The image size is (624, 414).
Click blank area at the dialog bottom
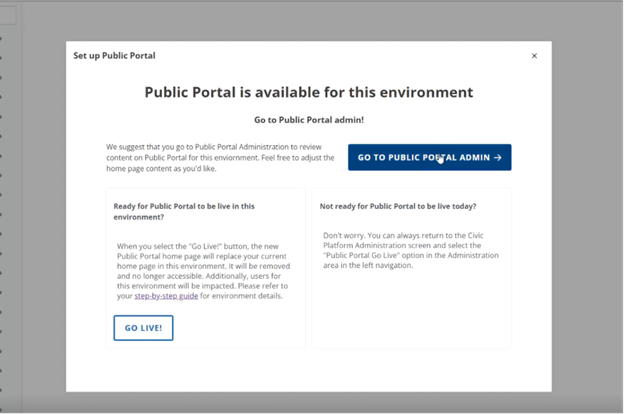pyautogui.click(x=308, y=370)
